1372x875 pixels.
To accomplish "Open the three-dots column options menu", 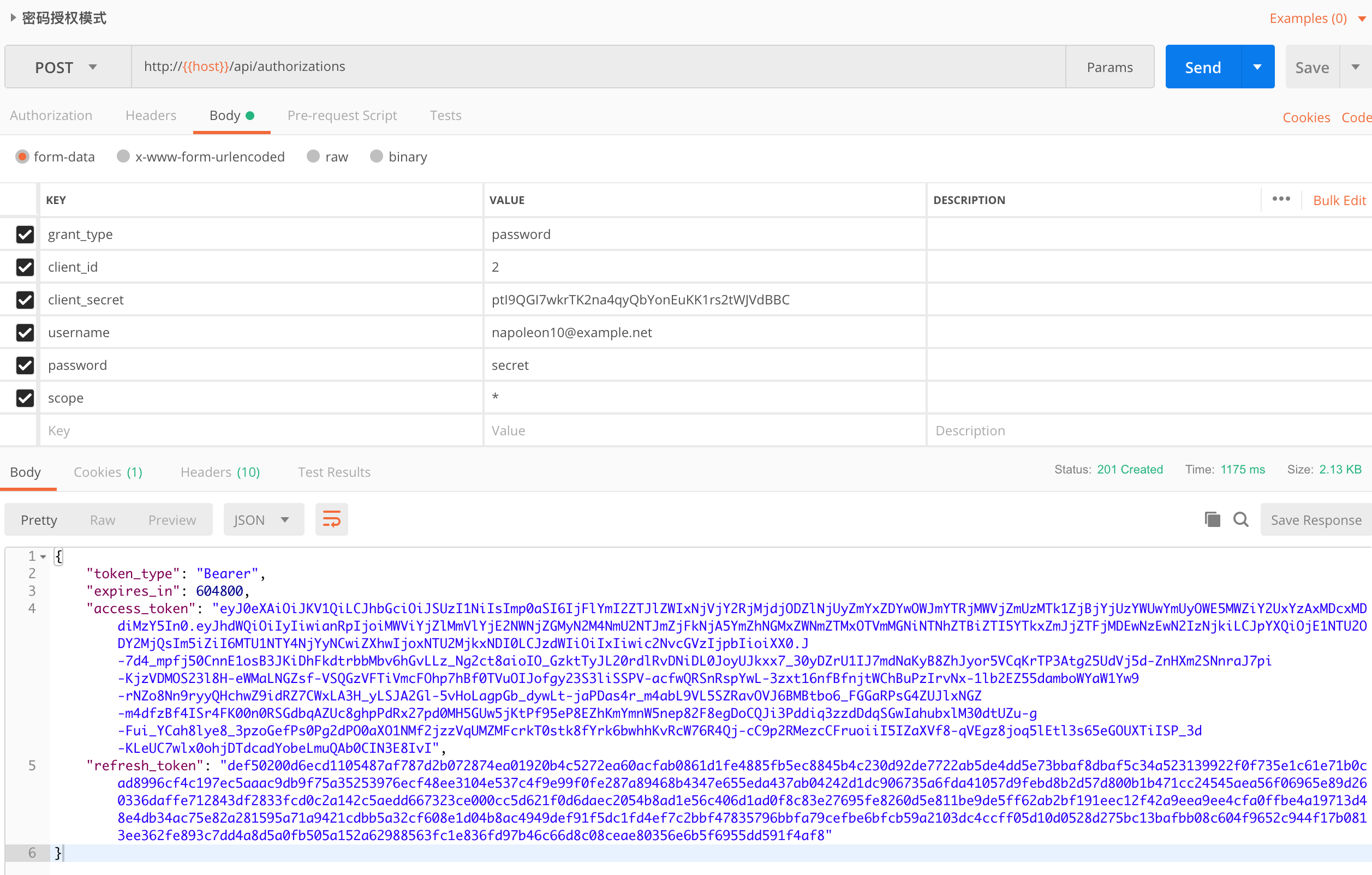I will pos(1281,199).
